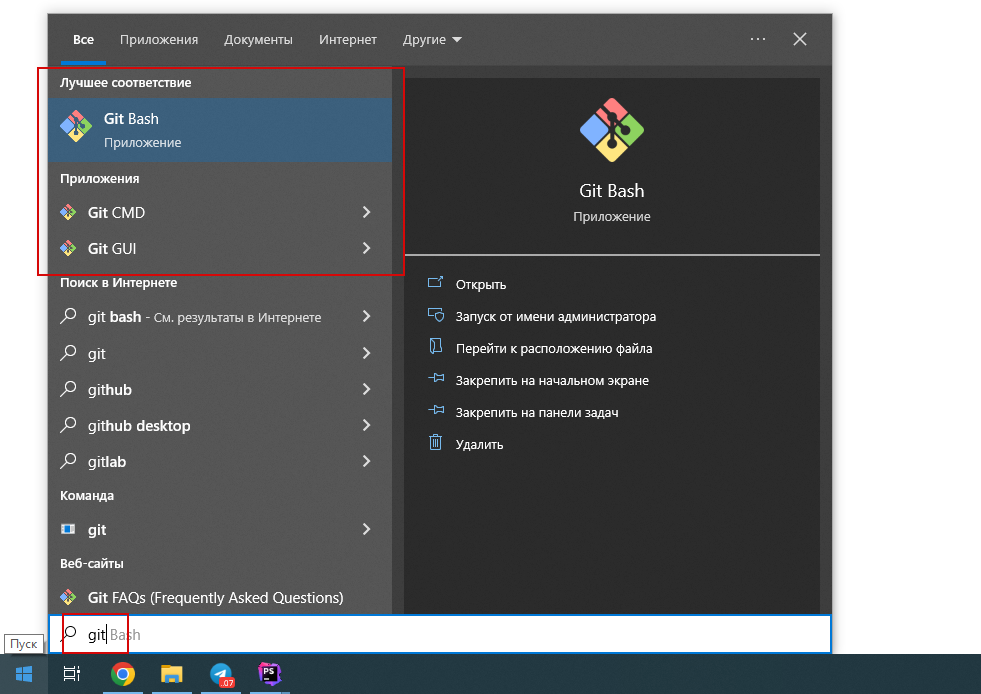Open the three-dots options menu
This screenshot has width=981, height=694.
click(x=758, y=39)
